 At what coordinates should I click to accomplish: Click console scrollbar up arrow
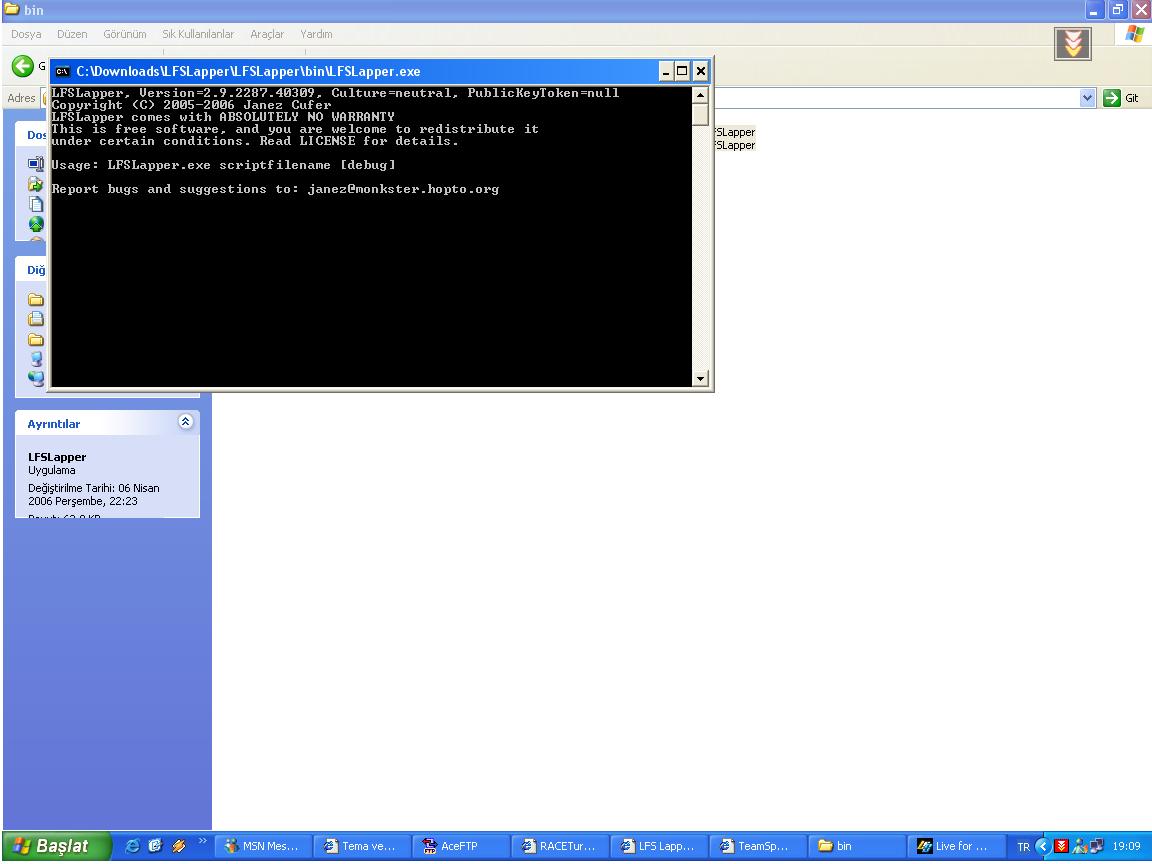(x=700, y=95)
